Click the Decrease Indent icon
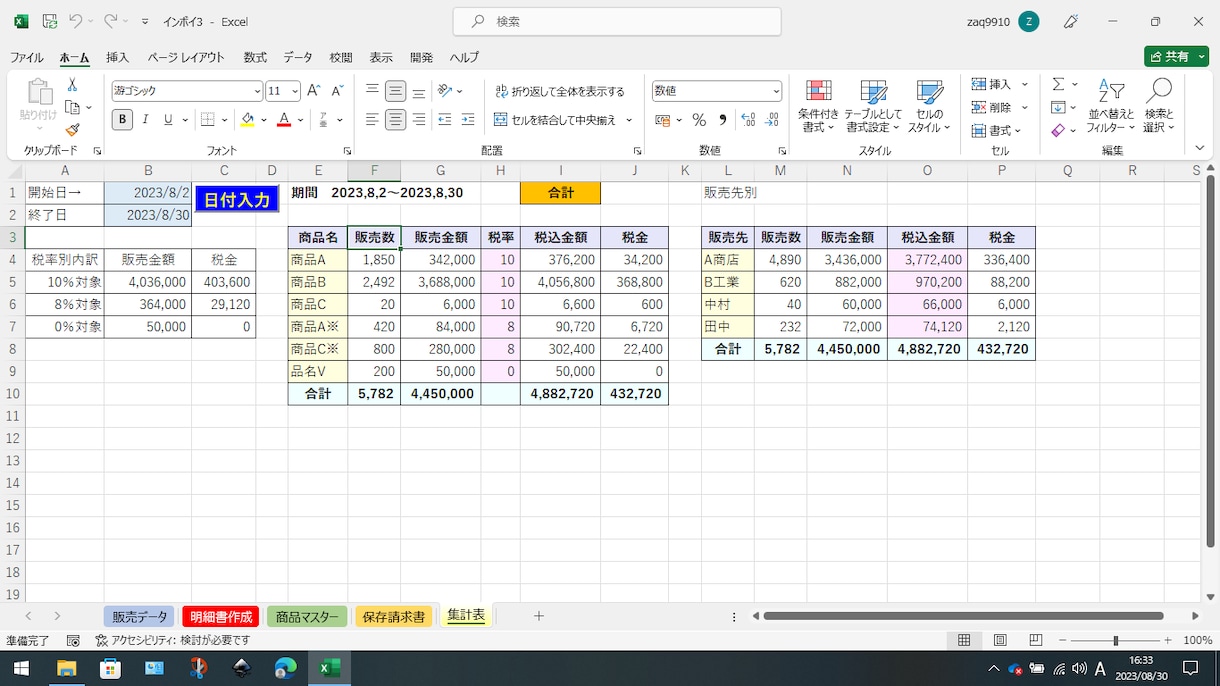The height and width of the screenshot is (686, 1220). [x=444, y=120]
